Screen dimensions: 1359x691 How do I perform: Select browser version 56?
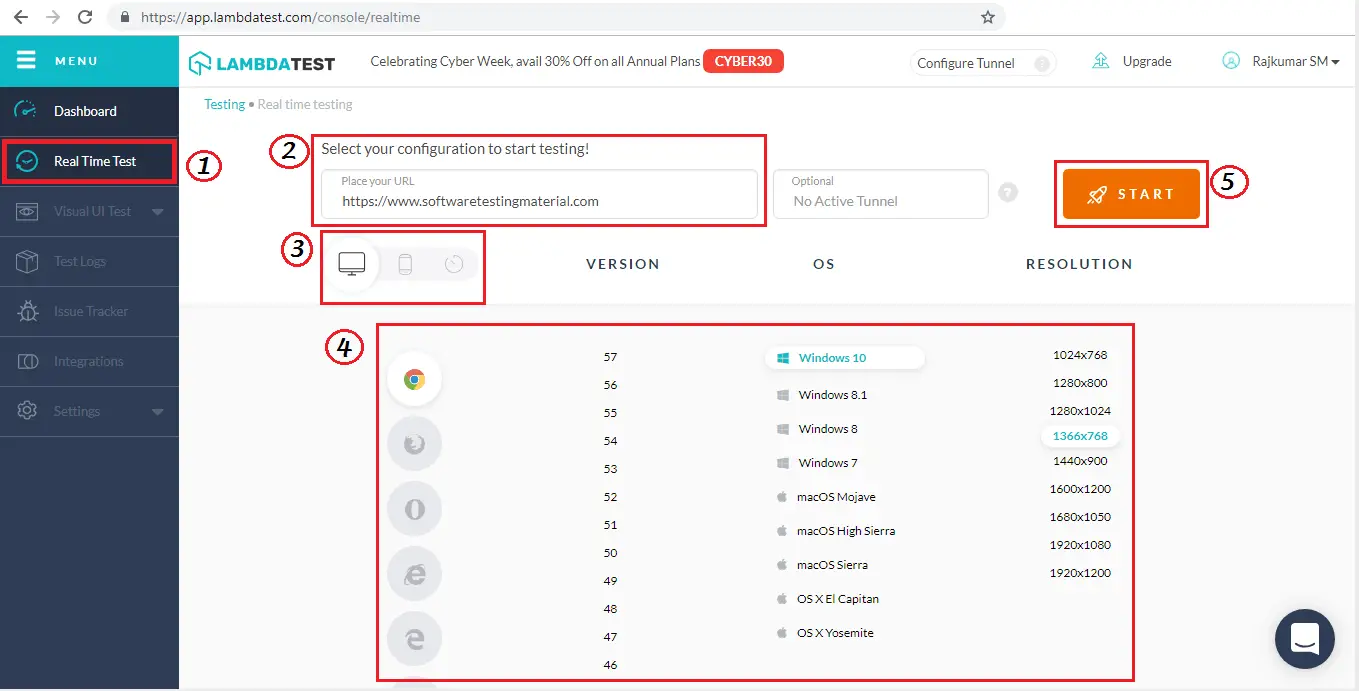pos(611,385)
